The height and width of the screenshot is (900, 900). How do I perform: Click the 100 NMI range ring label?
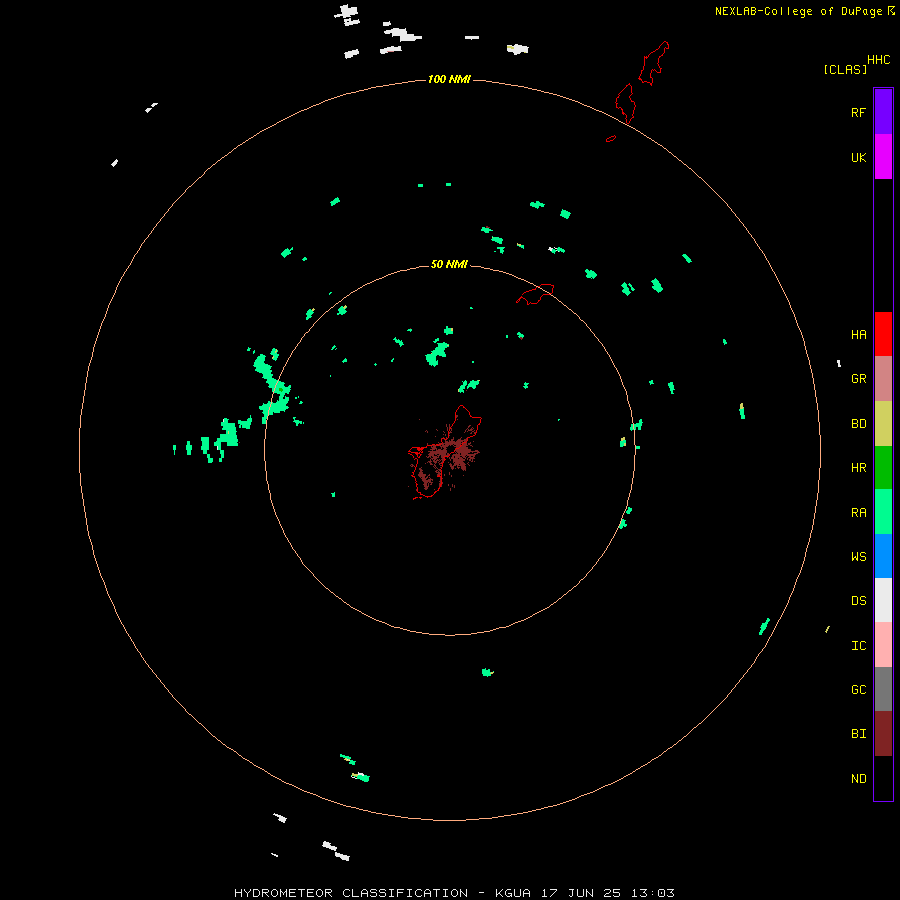pos(449,79)
